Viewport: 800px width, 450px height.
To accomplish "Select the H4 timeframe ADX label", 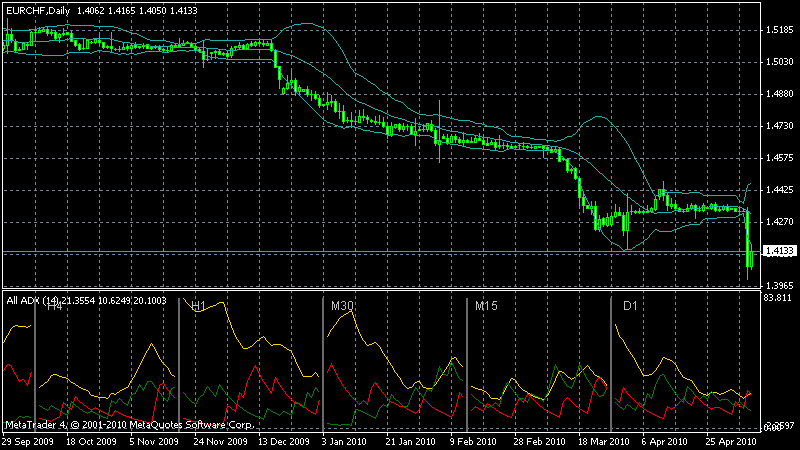I will (55, 307).
